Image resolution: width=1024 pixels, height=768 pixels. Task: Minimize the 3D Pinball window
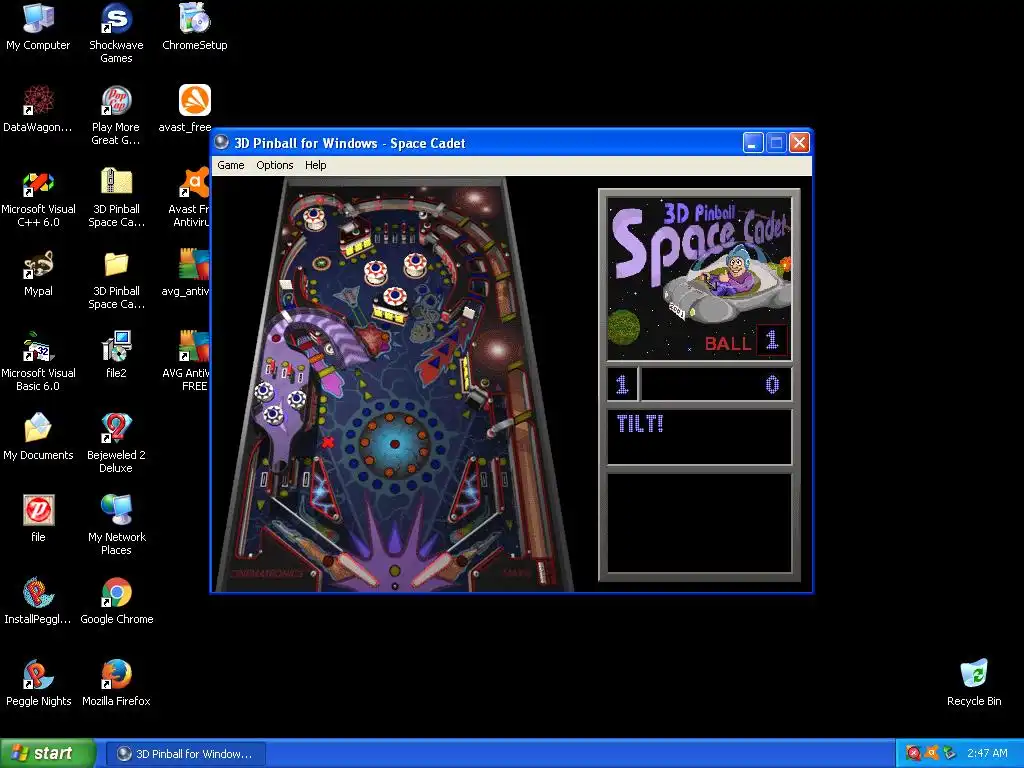pyautogui.click(x=753, y=143)
